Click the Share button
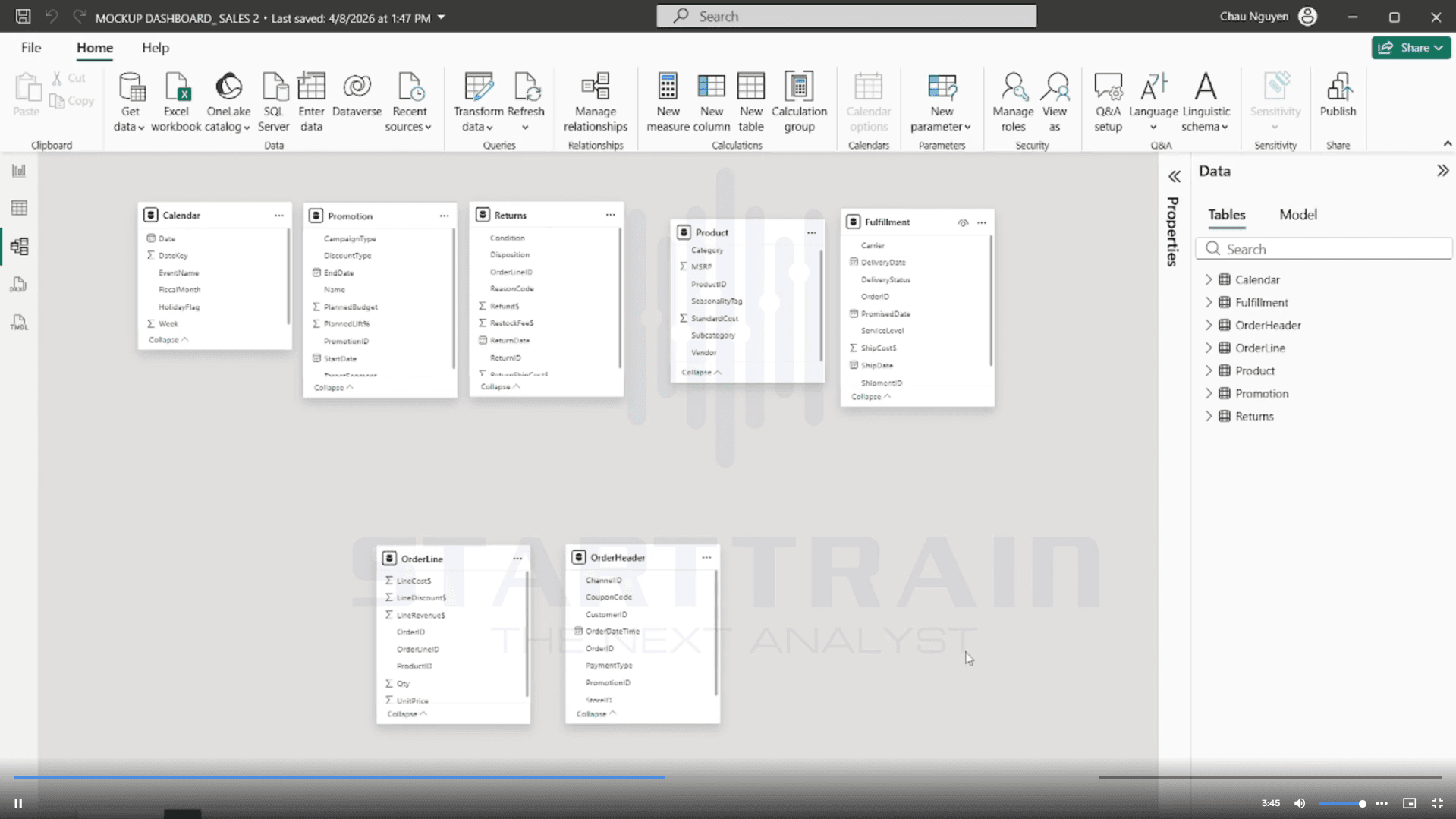This screenshot has height=819, width=1456. click(1410, 48)
